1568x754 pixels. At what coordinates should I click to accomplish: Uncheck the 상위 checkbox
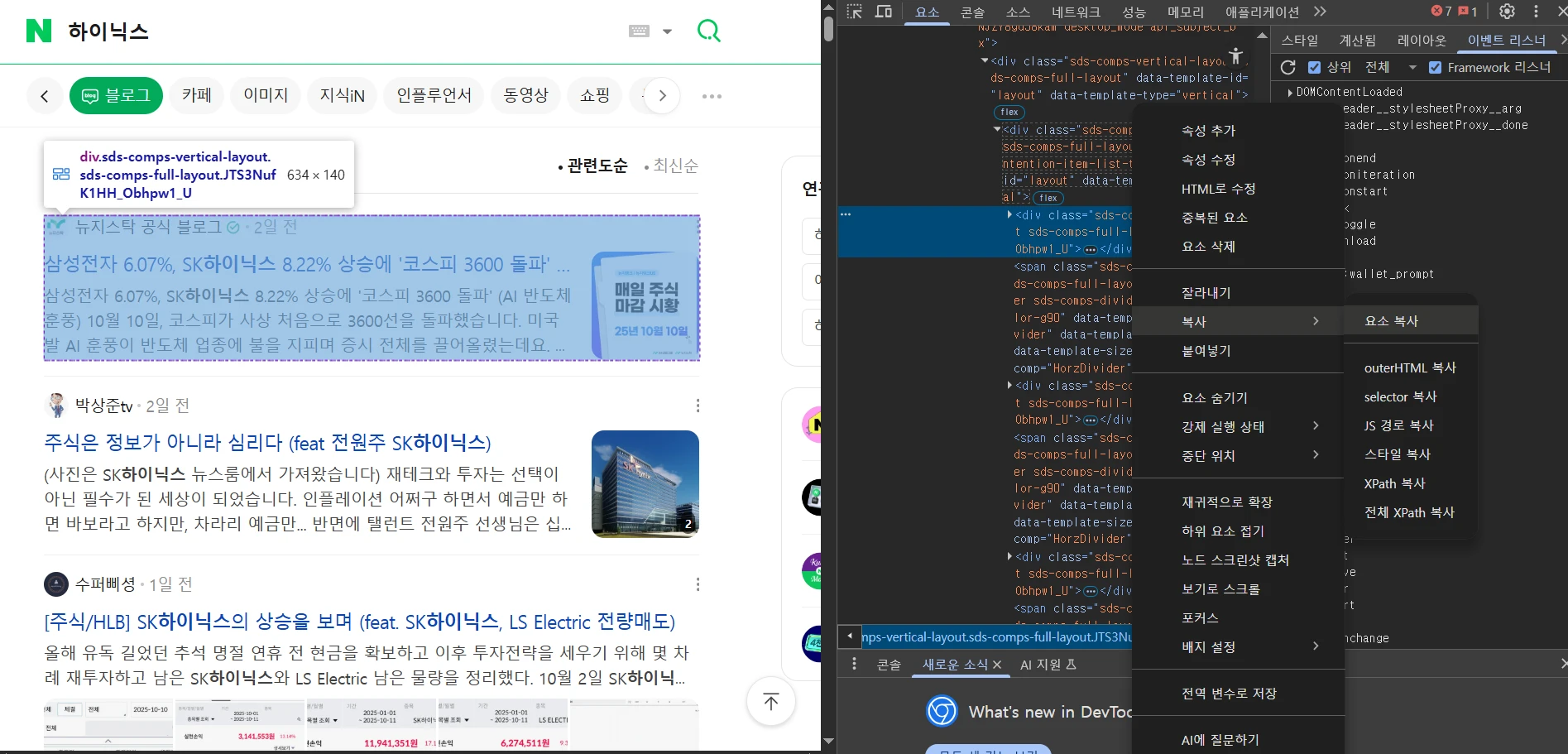1314,68
